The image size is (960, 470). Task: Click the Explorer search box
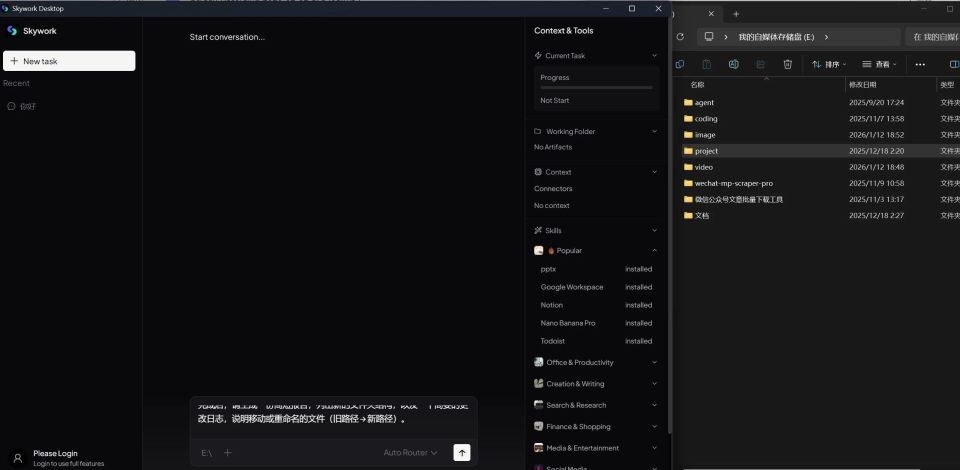932,37
